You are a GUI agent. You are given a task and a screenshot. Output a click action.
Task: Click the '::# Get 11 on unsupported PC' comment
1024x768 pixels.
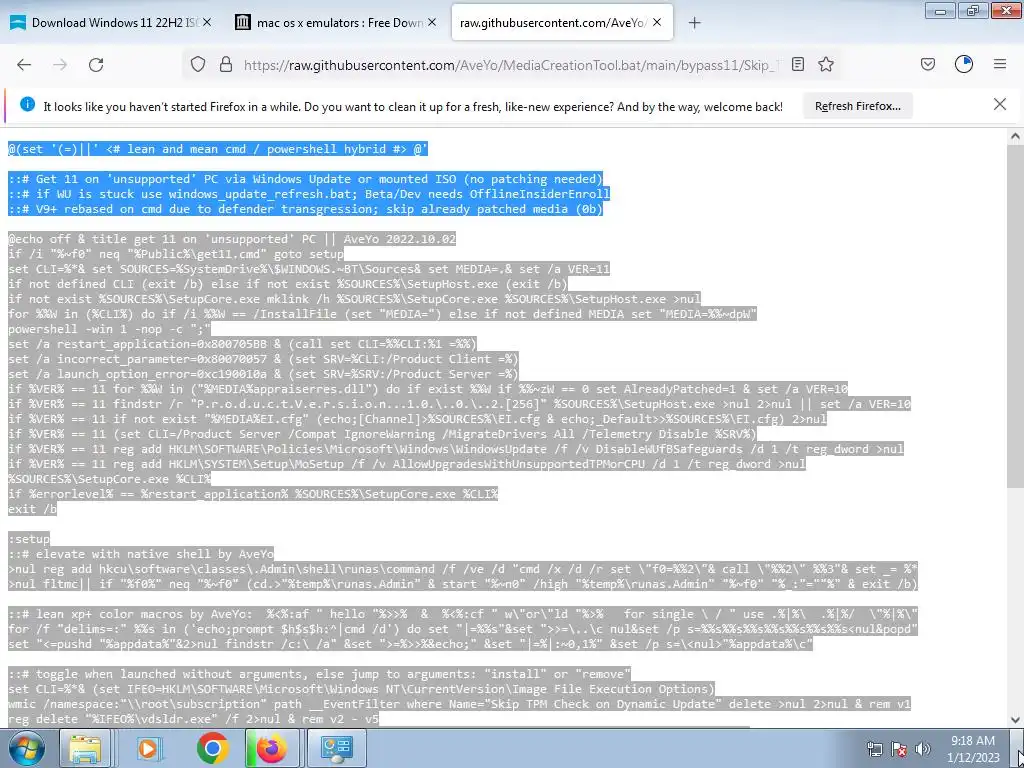click(305, 179)
